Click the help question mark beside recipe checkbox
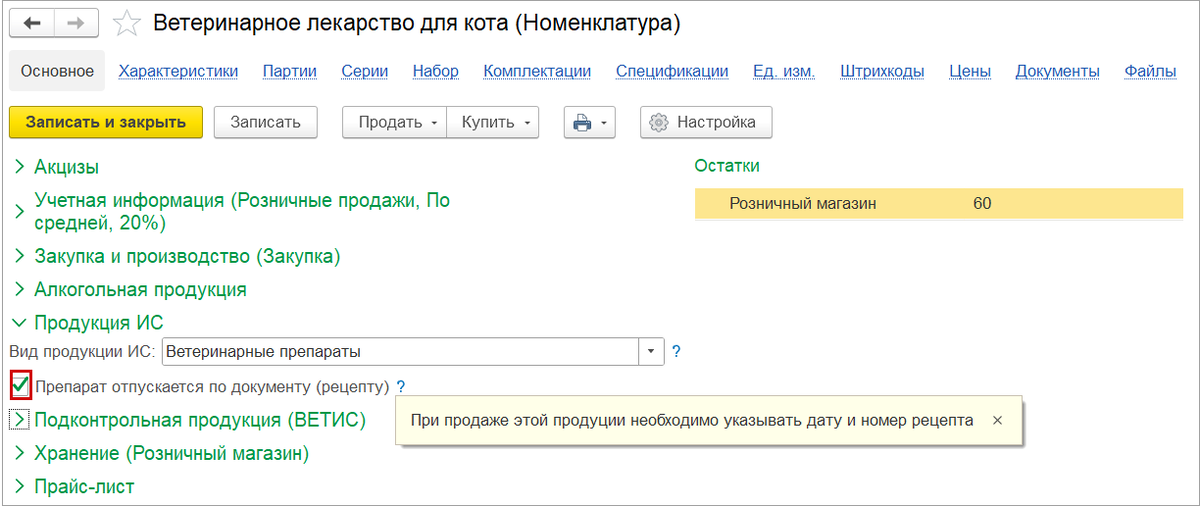 tap(401, 386)
